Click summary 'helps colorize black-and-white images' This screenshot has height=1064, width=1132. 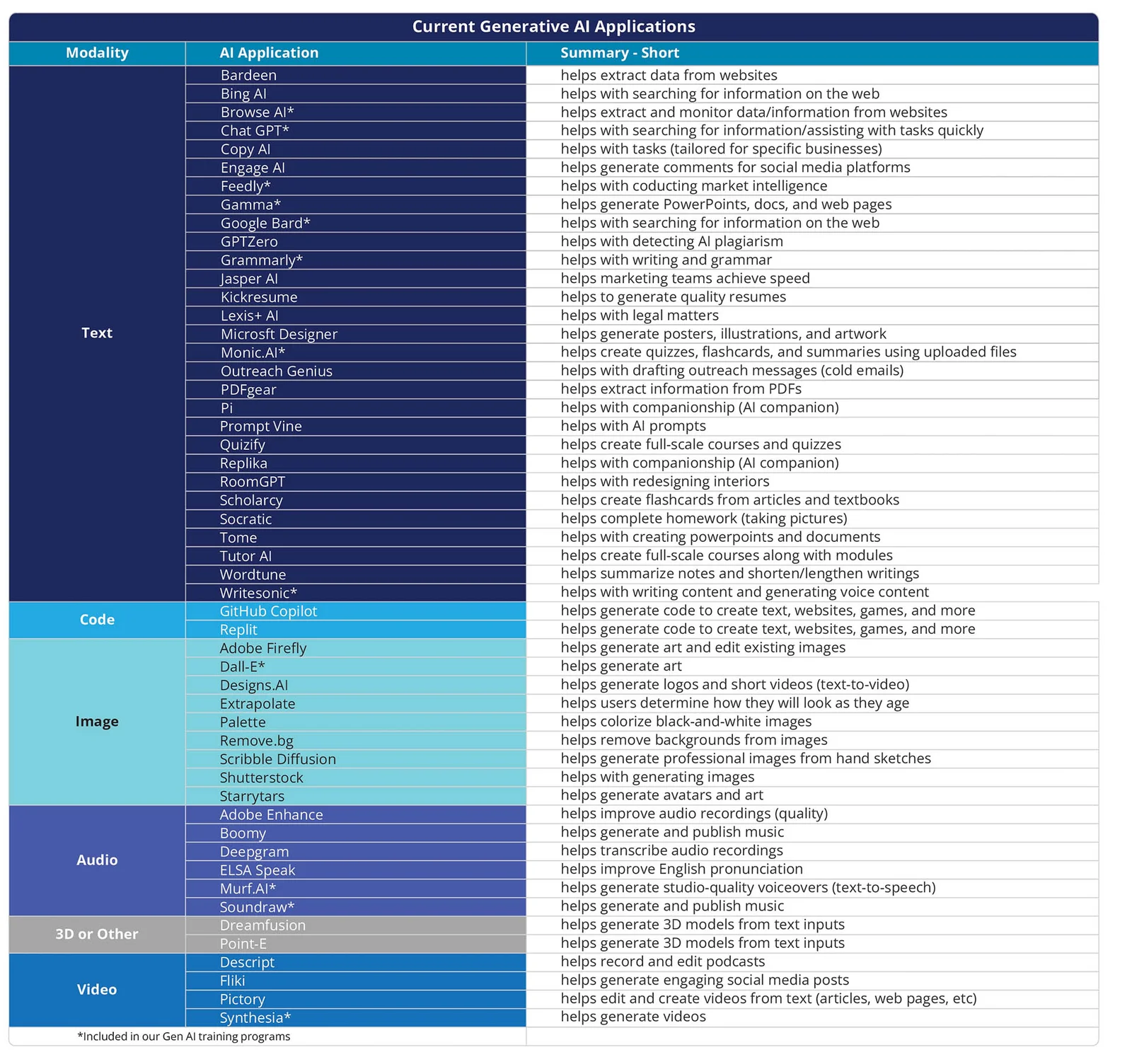tap(686, 722)
